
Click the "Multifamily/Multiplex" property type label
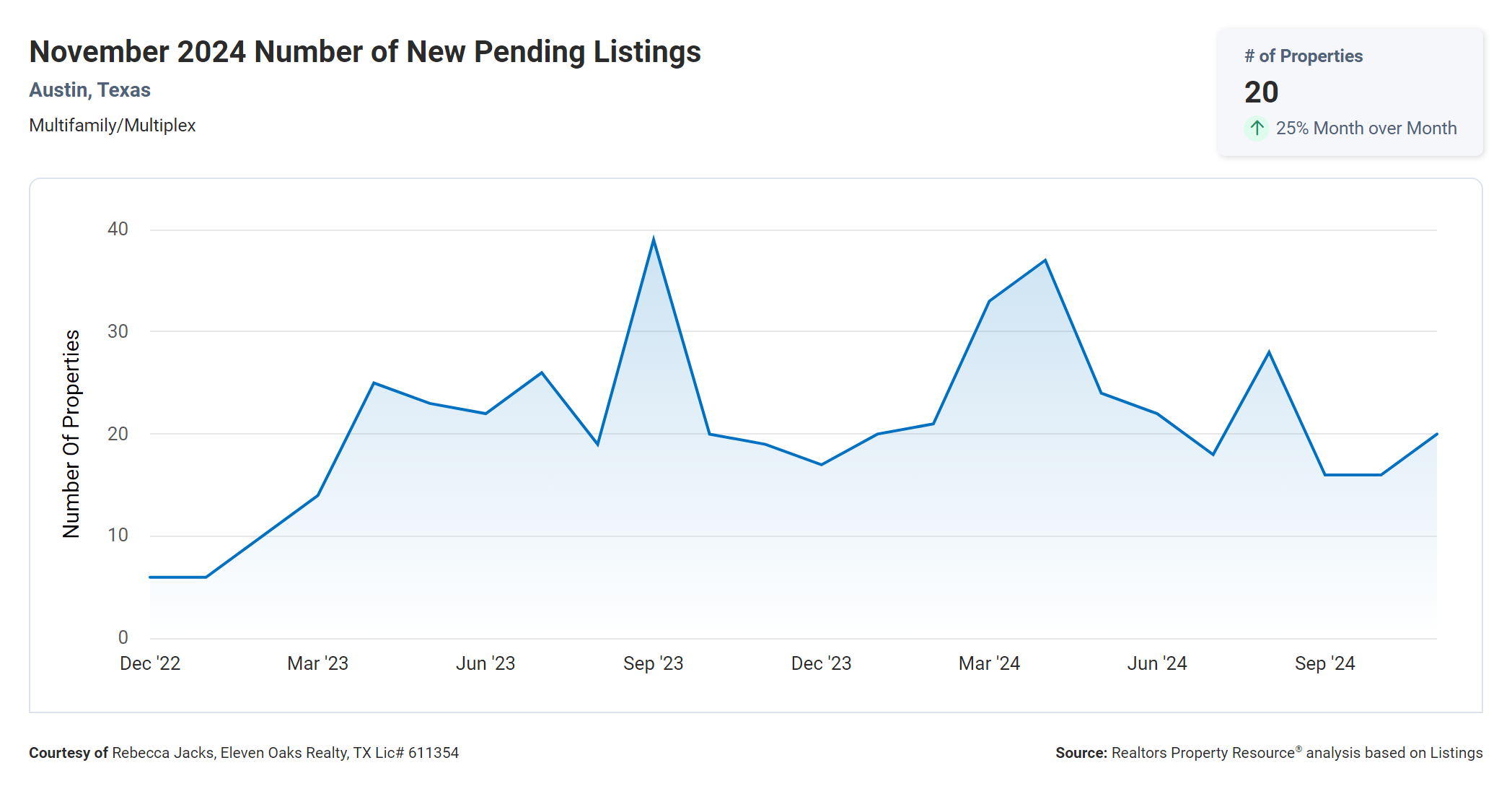point(113,126)
